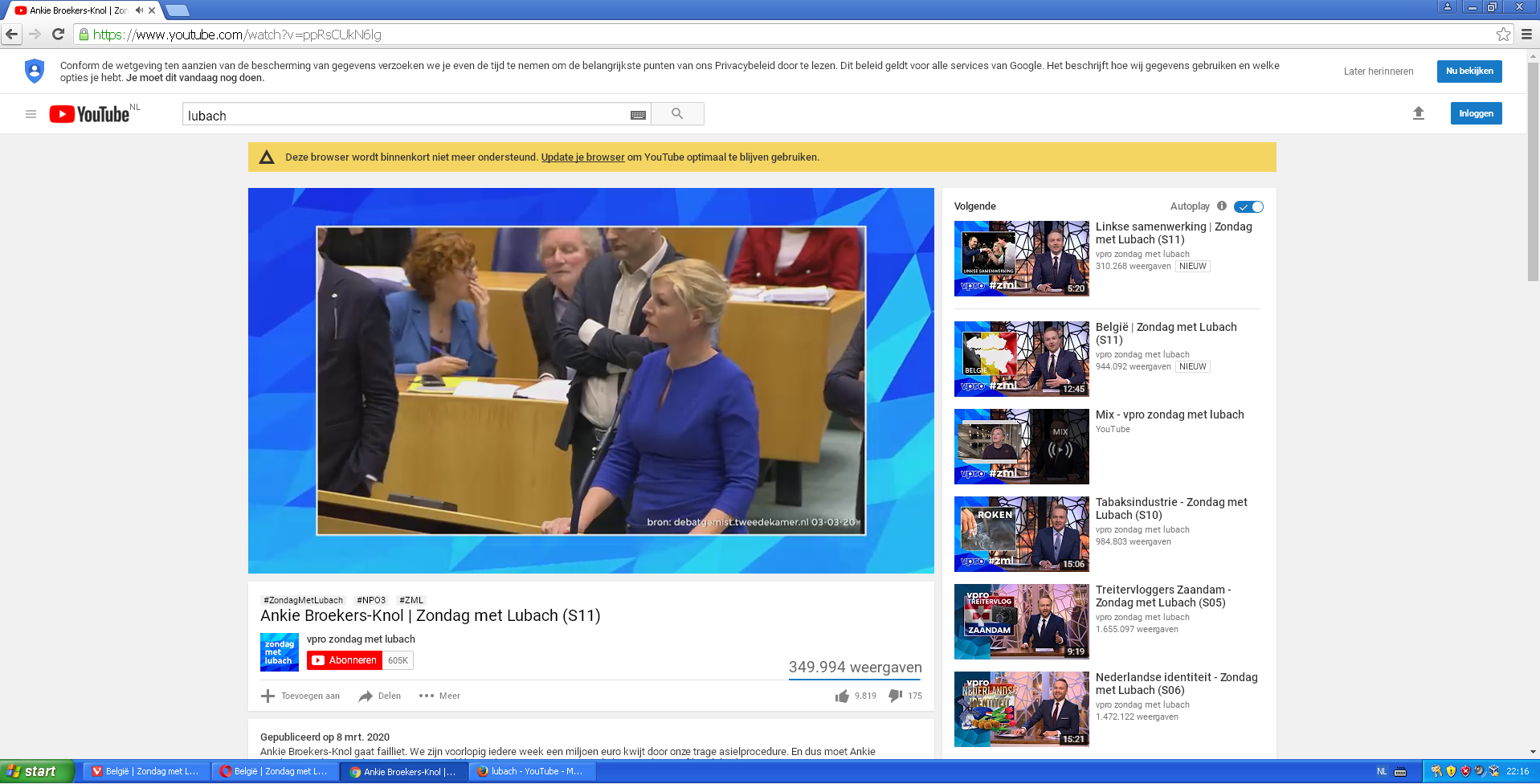This screenshot has height=784, width=1540.
Task: Open the Linkse samenwerking video thumbnail
Action: [x=1022, y=259]
